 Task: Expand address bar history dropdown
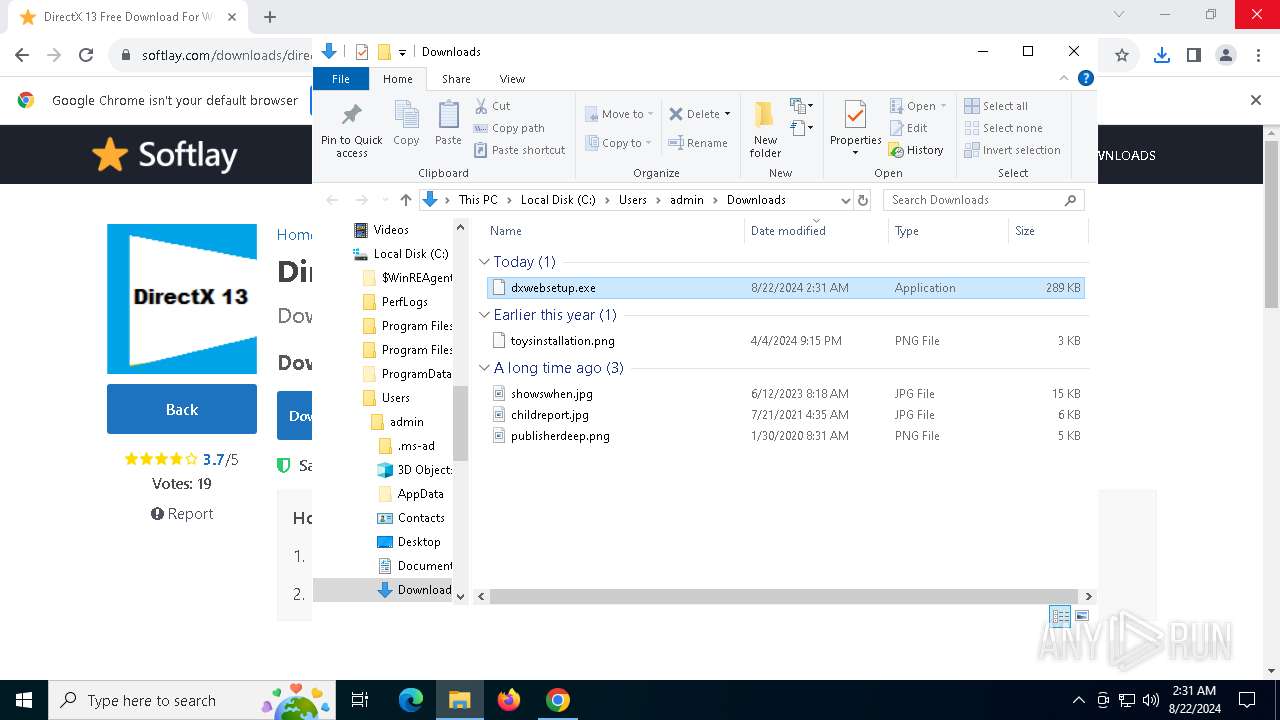(x=845, y=200)
